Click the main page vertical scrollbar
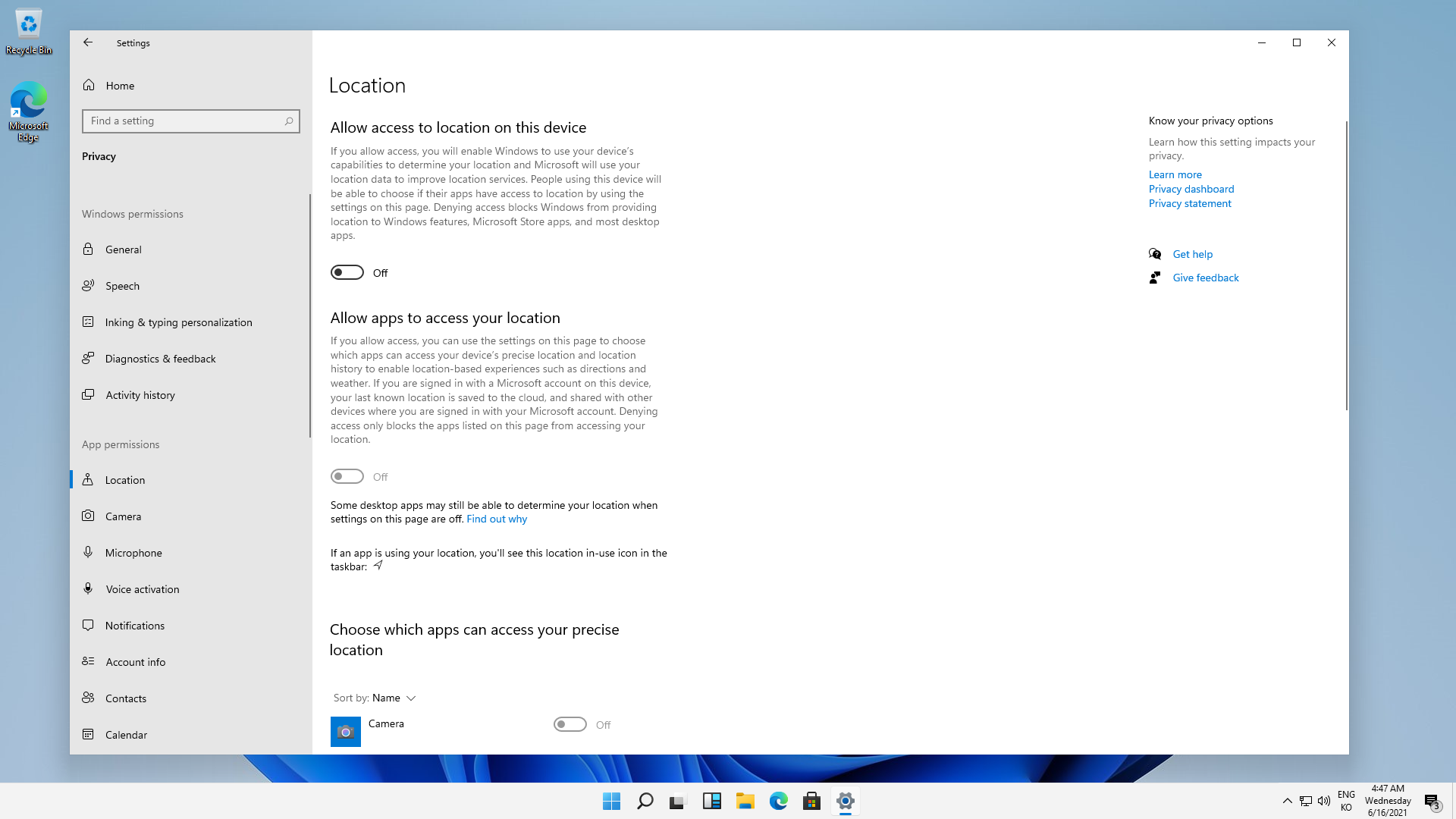 [x=1346, y=265]
